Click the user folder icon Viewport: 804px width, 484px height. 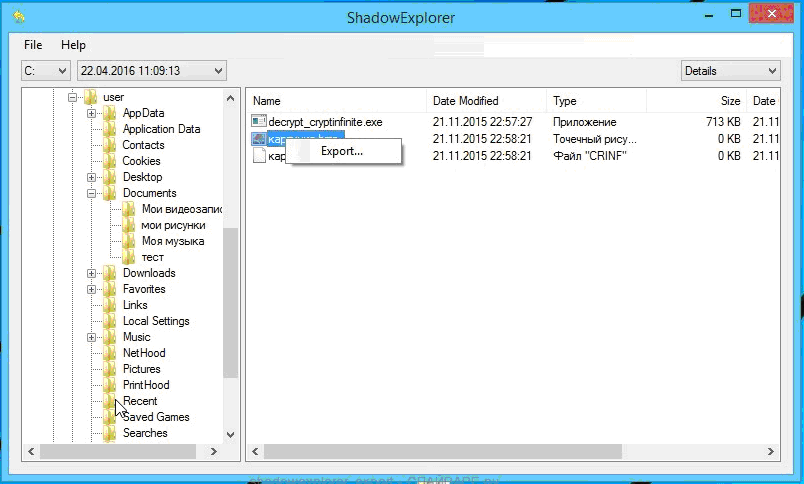pyautogui.click(x=90, y=97)
